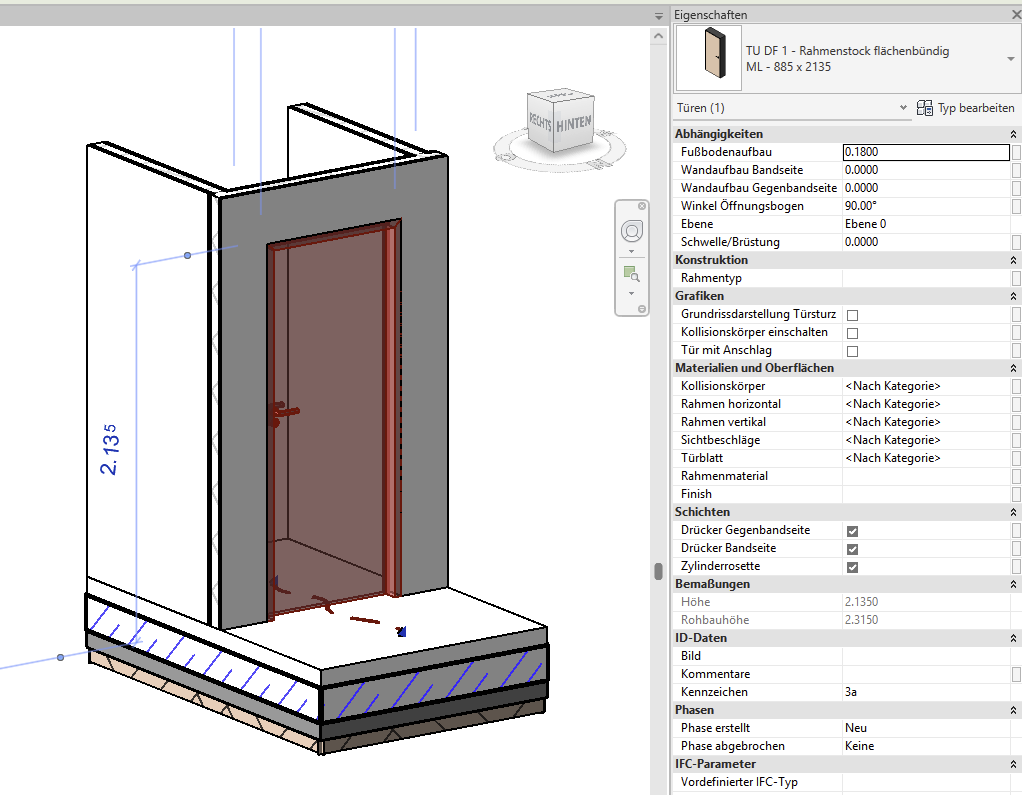Collapse the Materialien und Oberflächen group

coord(1014,368)
